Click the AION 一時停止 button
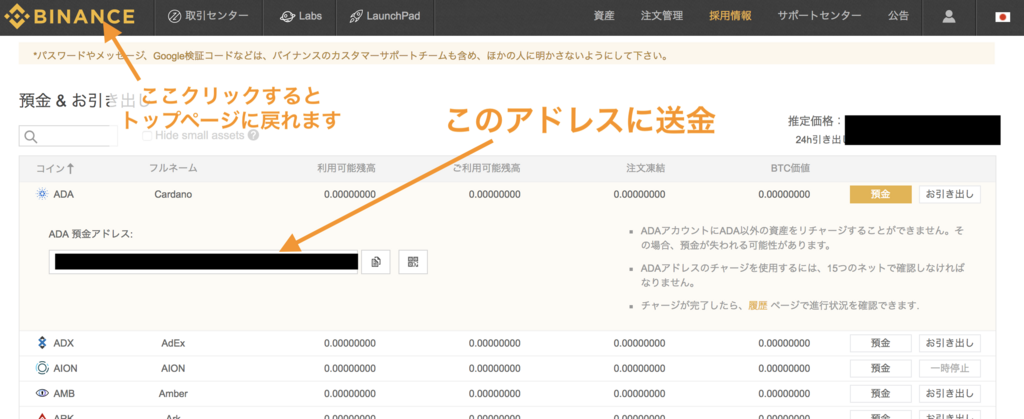 (x=950, y=368)
